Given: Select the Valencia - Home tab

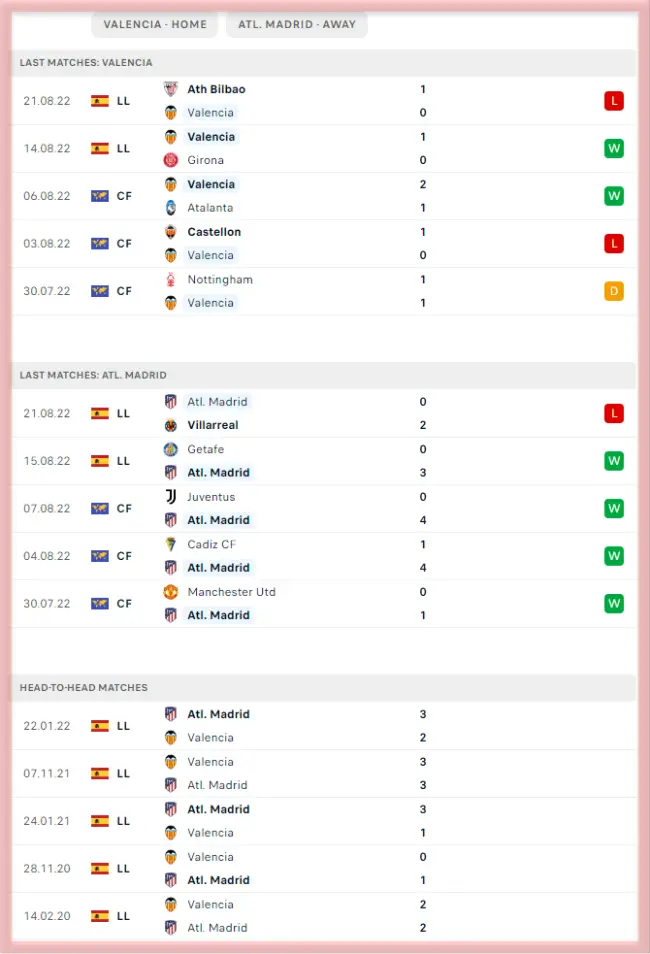Looking at the screenshot, I should pos(155,24).
